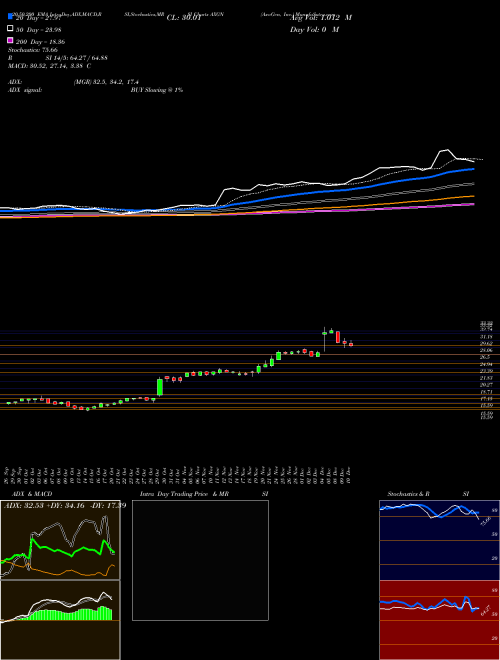Click the 'Stochastics: 73.66' reading
500x660 pixels.
tap(32, 50)
